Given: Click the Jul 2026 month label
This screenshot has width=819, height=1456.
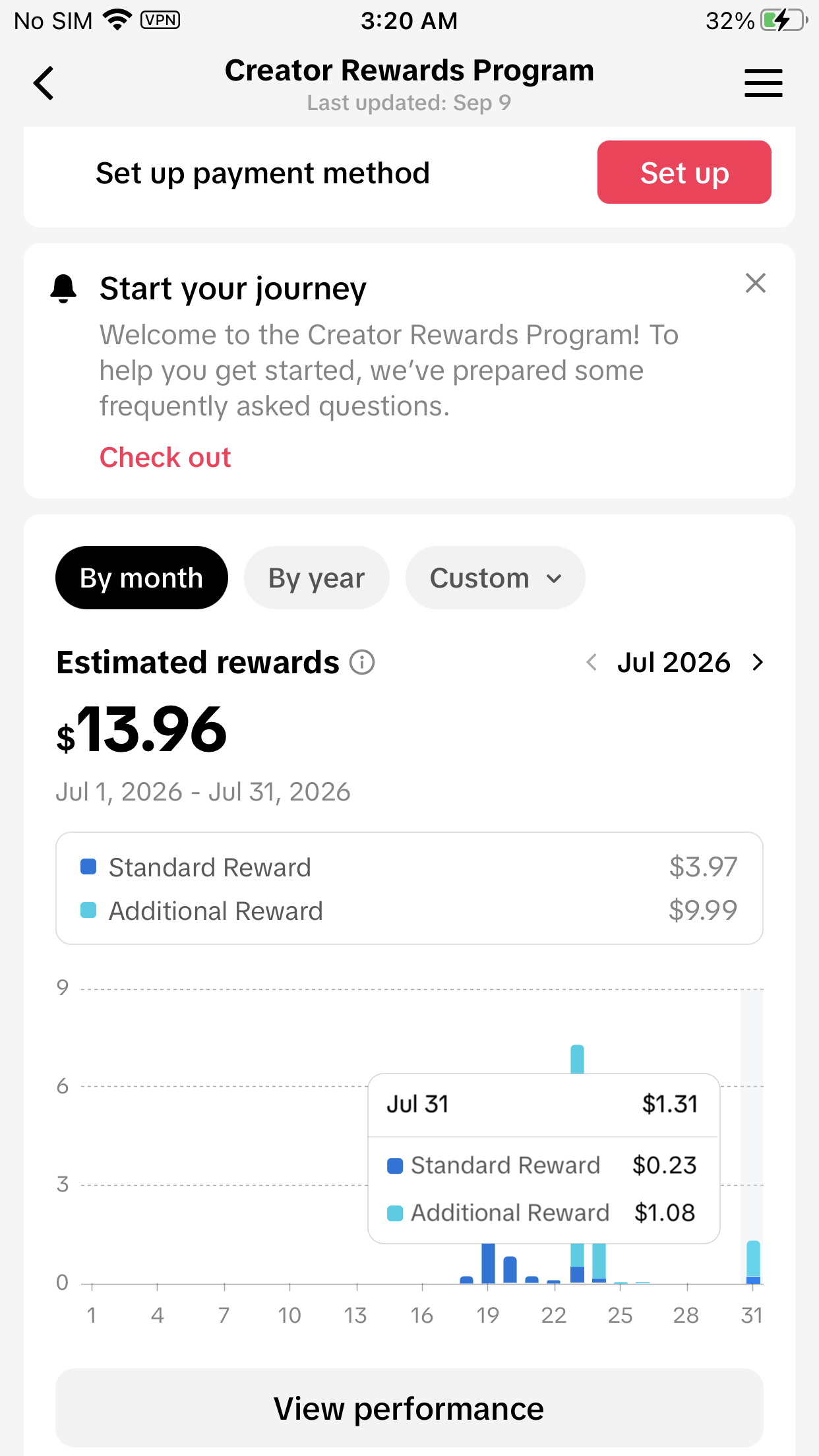Looking at the screenshot, I should point(673,662).
